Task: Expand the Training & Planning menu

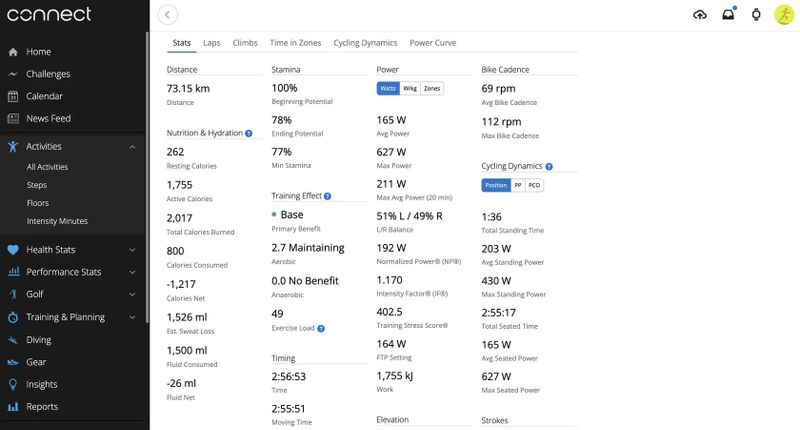Action: point(132,317)
